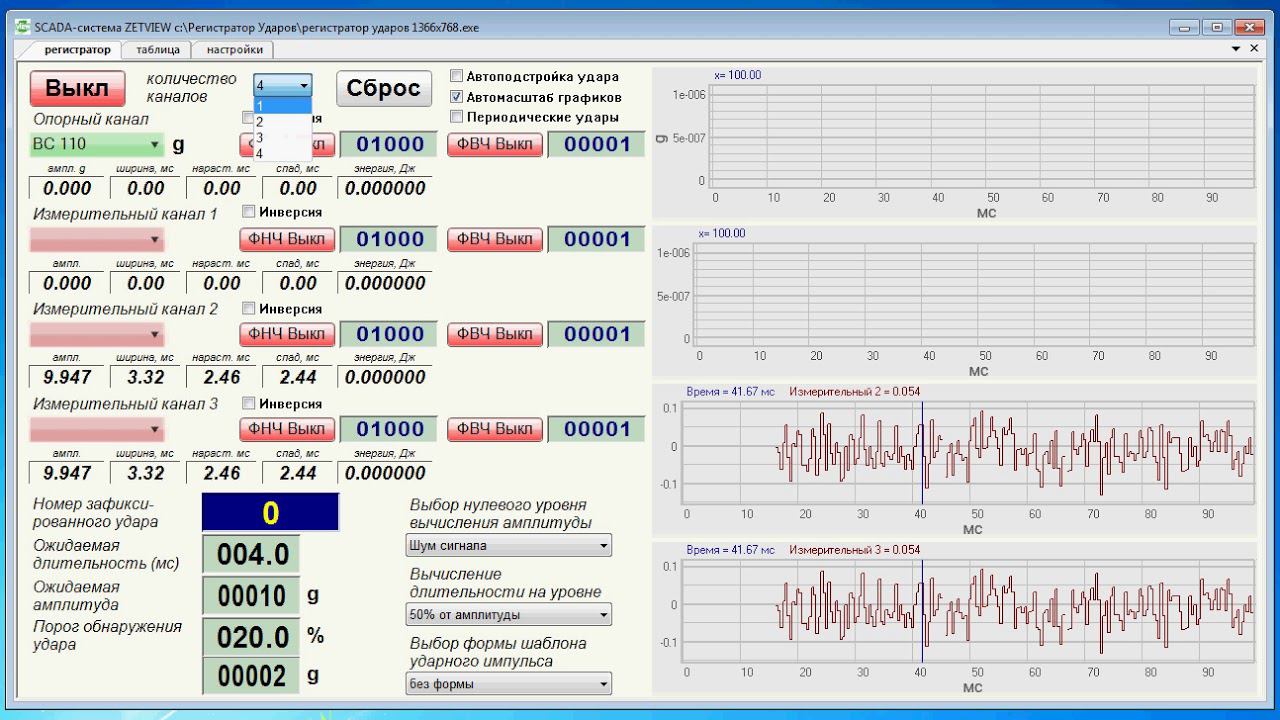This screenshot has height=720, width=1280.
Task: Open Измерительный канал 2 source dropdown
Action: coord(97,334)
